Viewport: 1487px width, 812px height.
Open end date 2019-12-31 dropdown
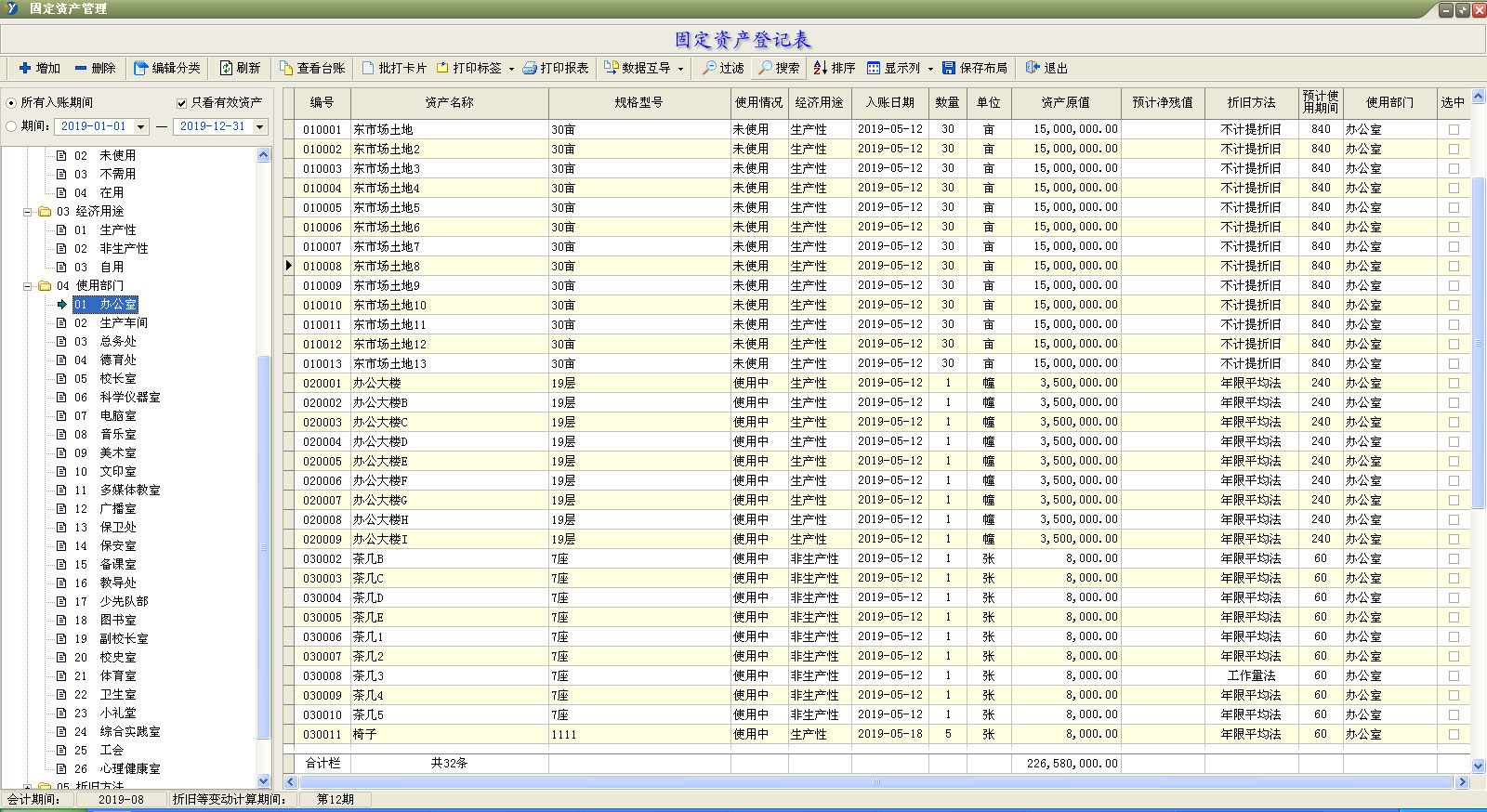click(260, 126)
